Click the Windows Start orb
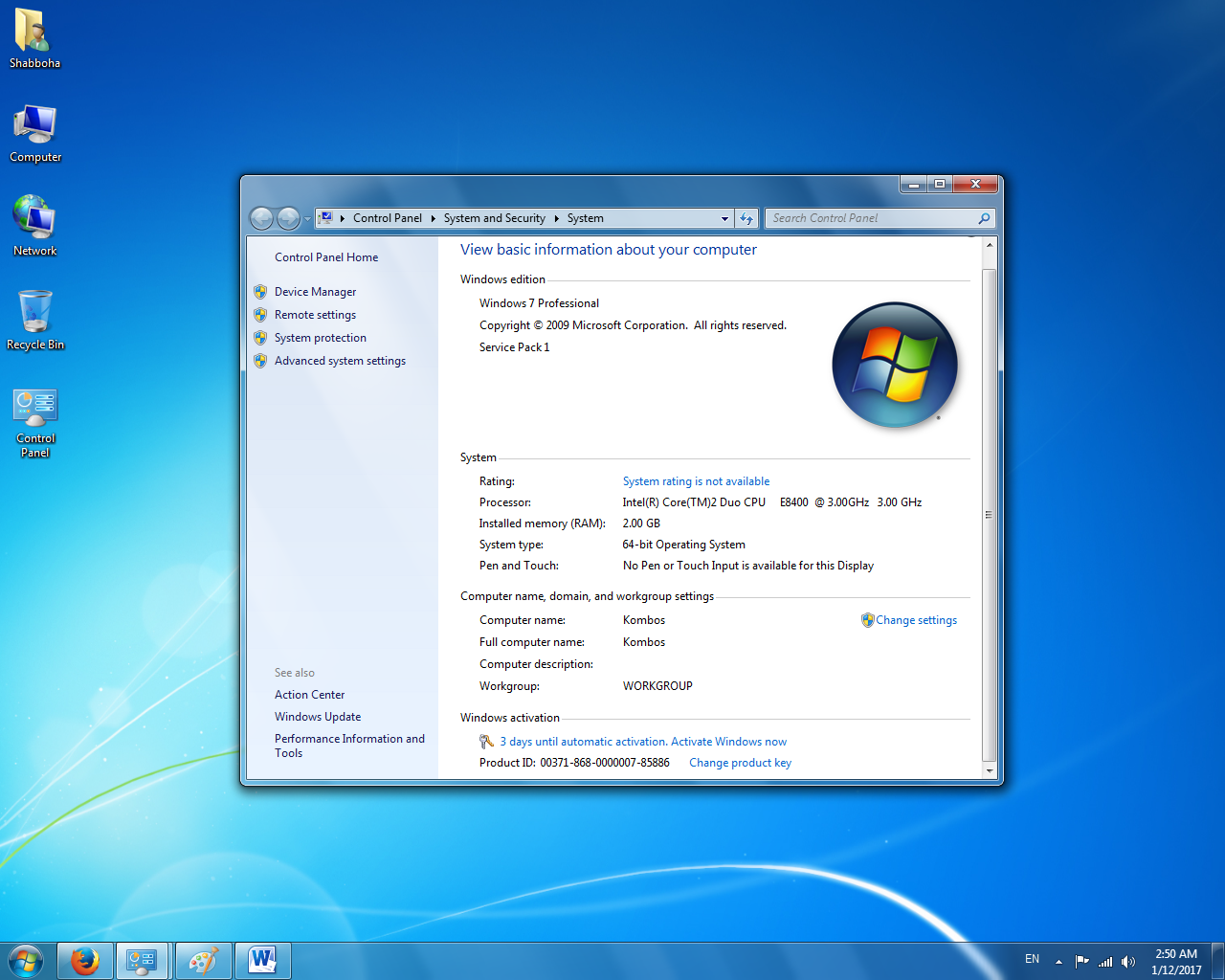Image resolution: width=1225 pixels, height=980 pixels. tap(26, 961)
